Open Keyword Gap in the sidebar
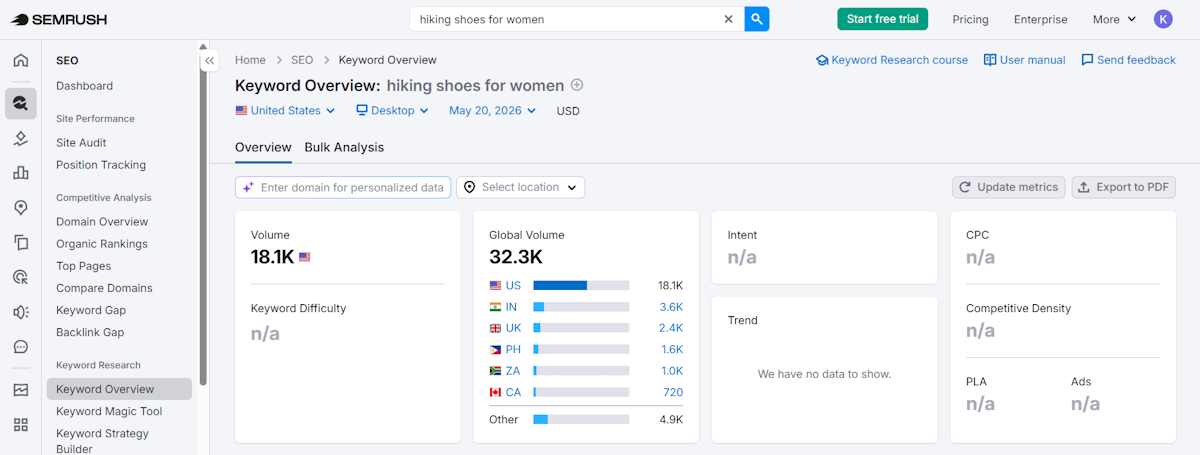Viewport: 1200px width, 455px height. click(91, 310)
